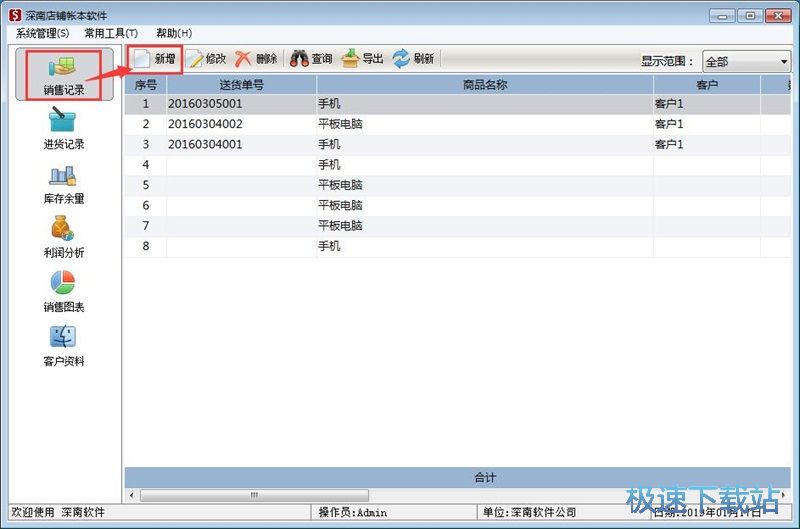This screenshot has height=529, width=800.
Task: Click the 导出 export toolbar button
Action: [x=362, y=59]
